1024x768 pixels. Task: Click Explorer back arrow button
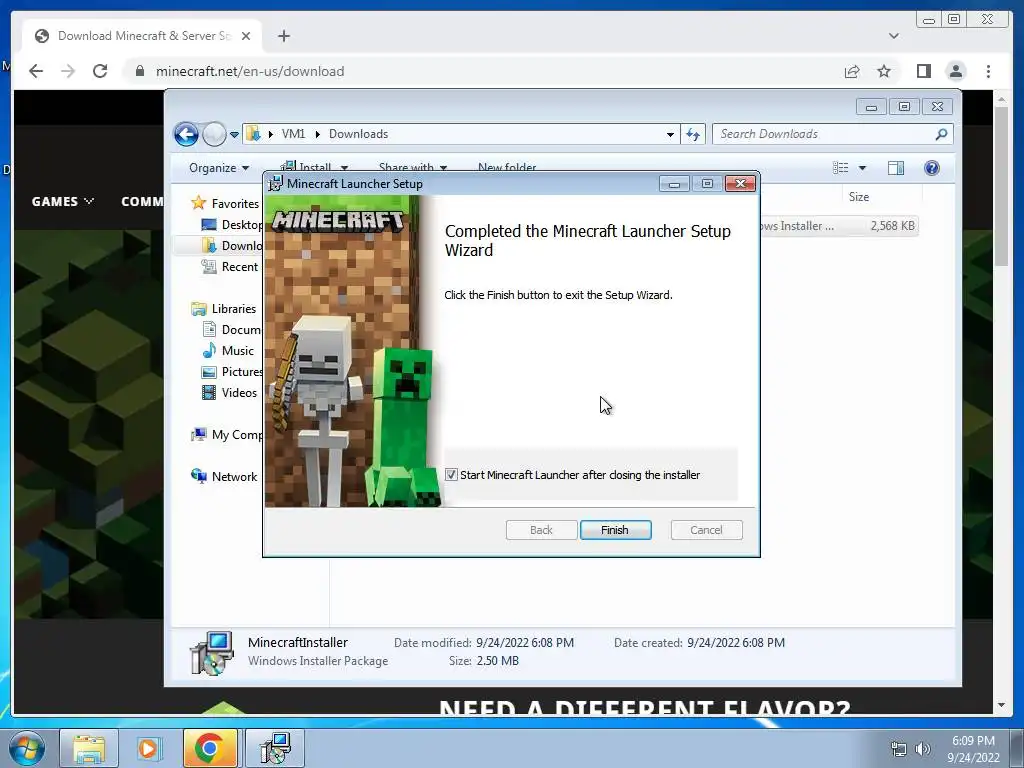(x=186, y=135)
